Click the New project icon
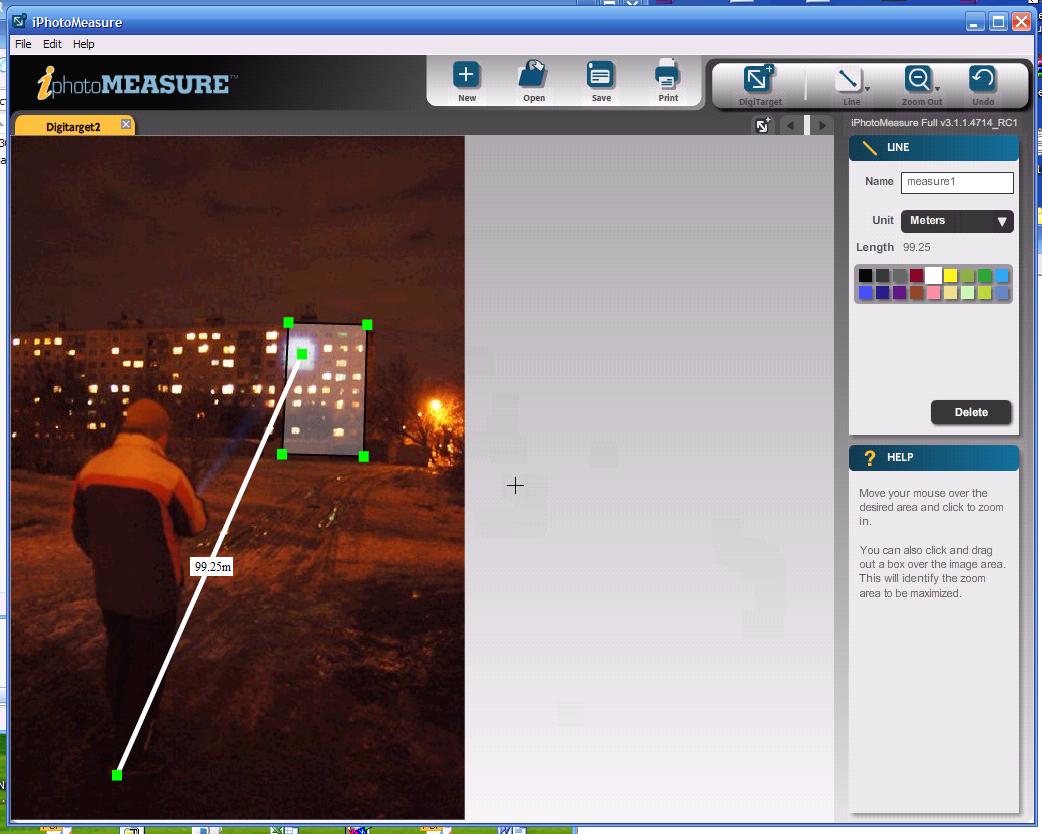 coord(466,76)
